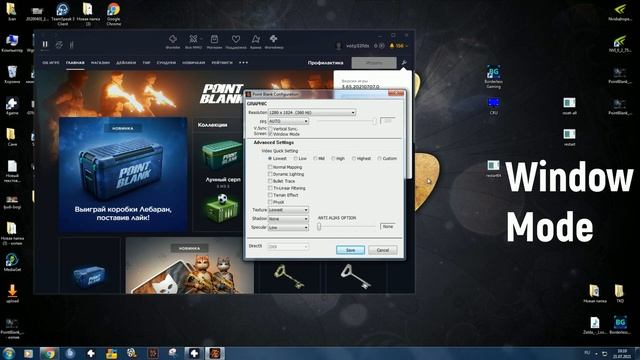This screenshot has height=360, width=640.
Task: Enable the Terrain Effect checkbox
Action: point(270,195)
